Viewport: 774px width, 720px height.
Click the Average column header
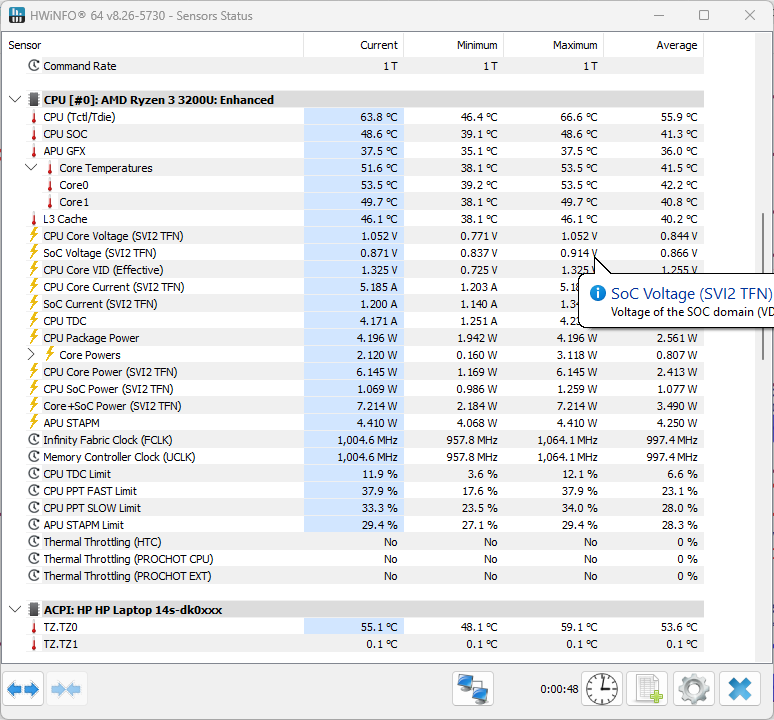(x=654, y=45)
